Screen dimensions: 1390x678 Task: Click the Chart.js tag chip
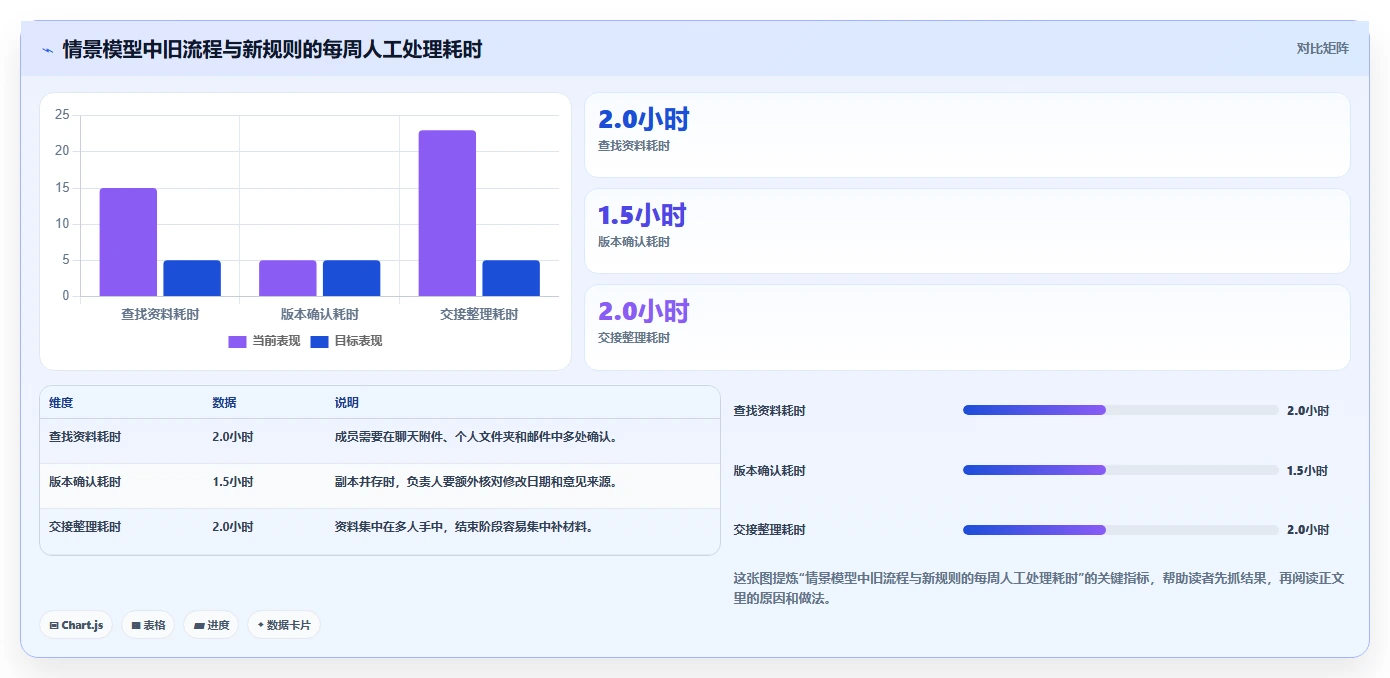[x=77, y=625]
